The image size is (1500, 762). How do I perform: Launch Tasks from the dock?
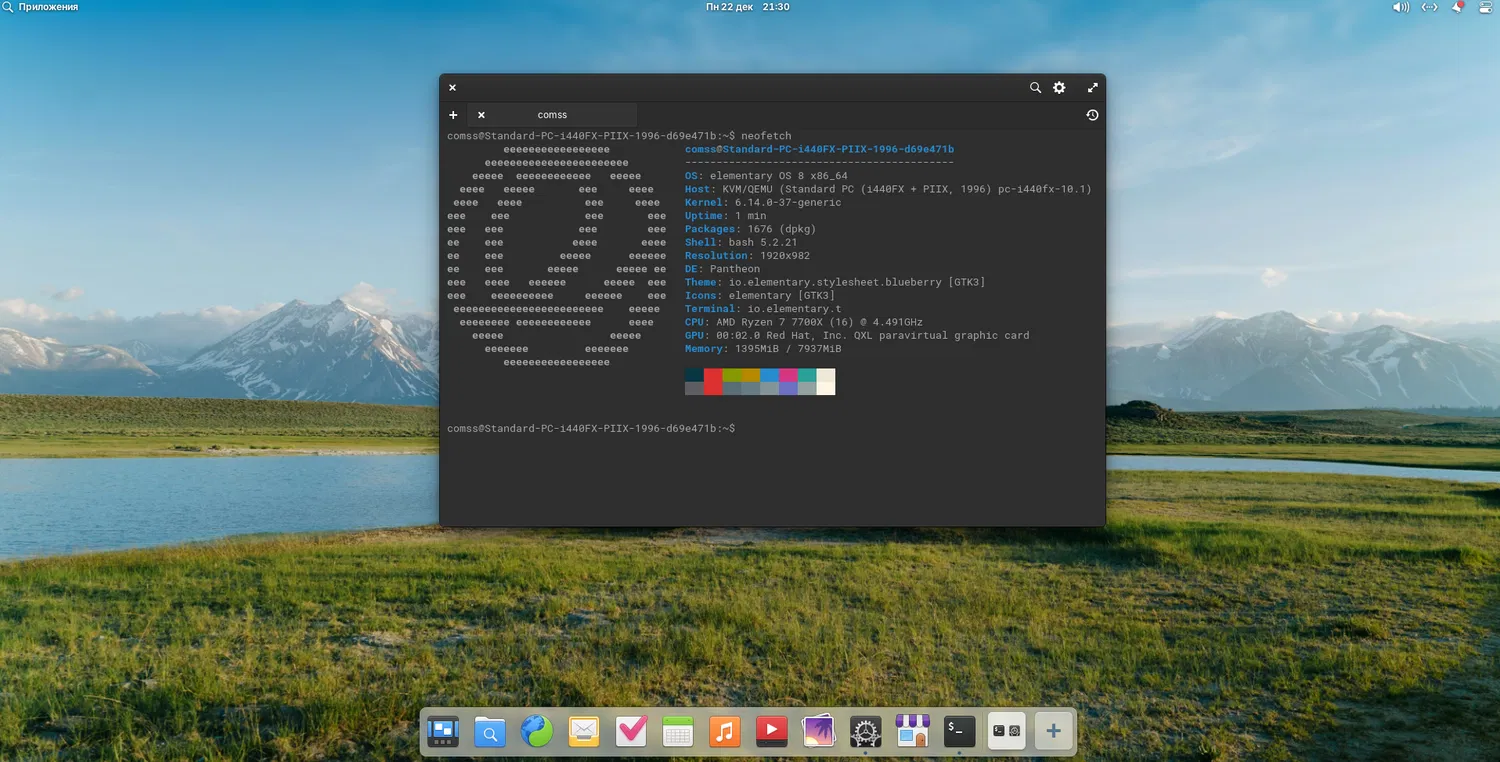pos(631,732)
